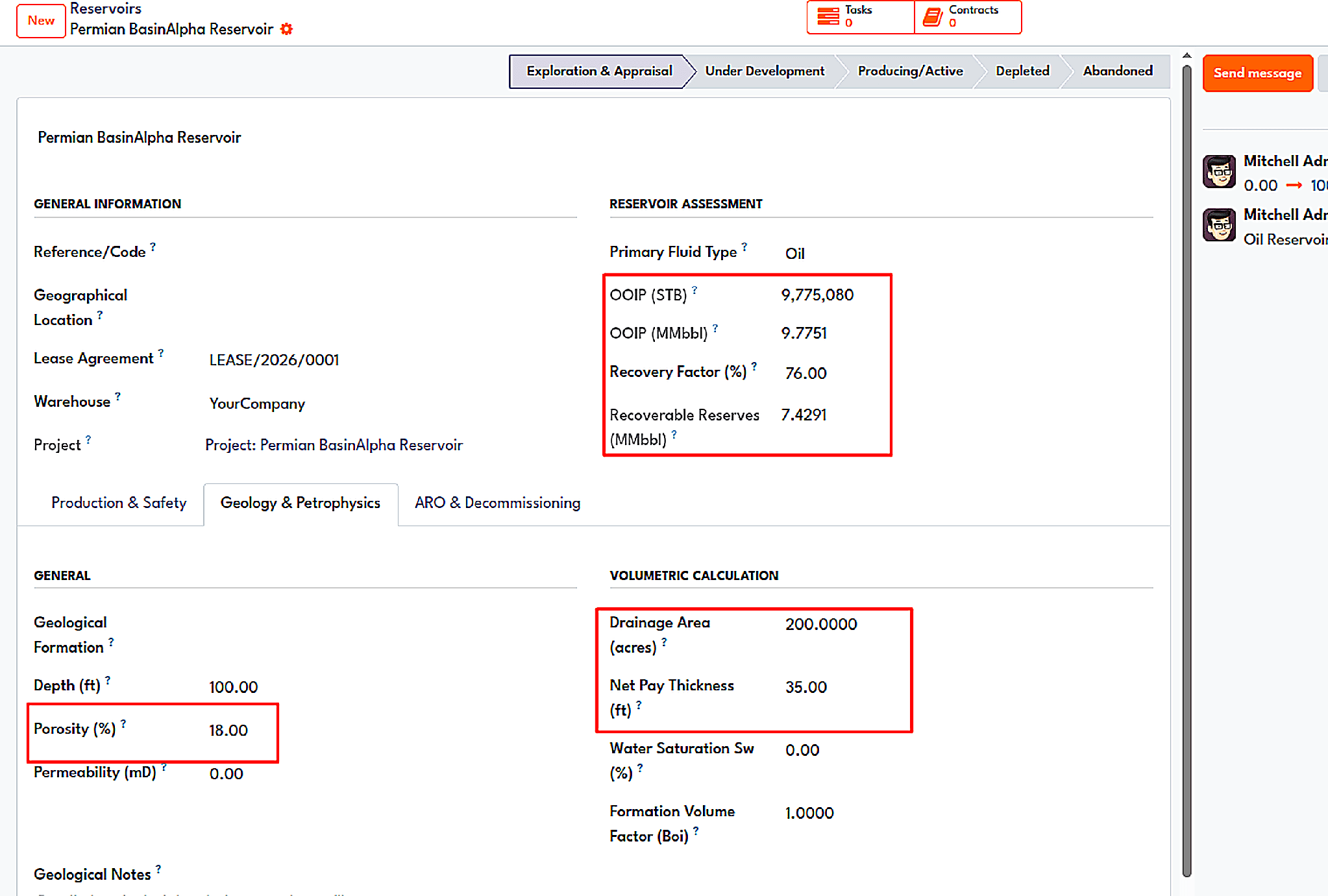Edit the Net Pay Thickness value 35.00
Image resolution: width=1328 pixels, height=896 pixels.
click(x=806, y=688)
